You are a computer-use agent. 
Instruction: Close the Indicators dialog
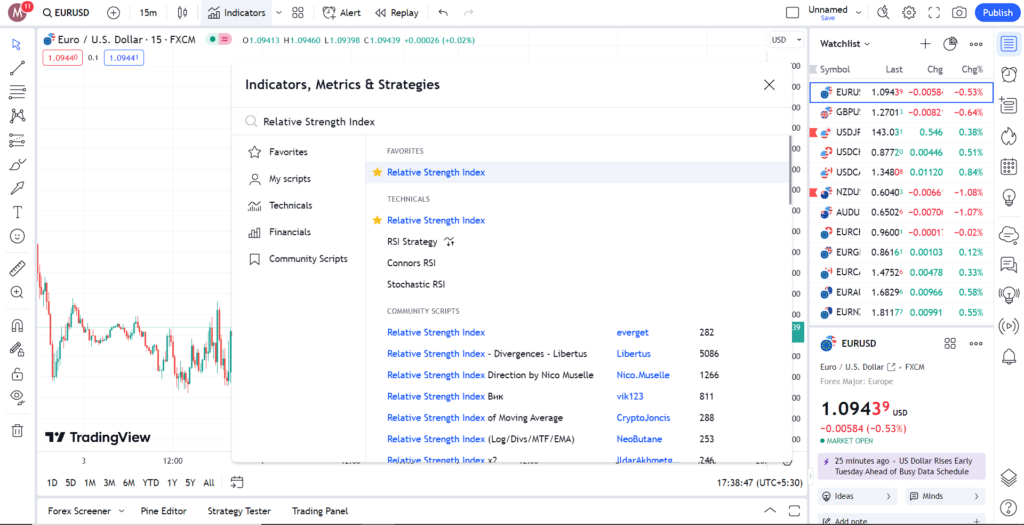[769, 85]
